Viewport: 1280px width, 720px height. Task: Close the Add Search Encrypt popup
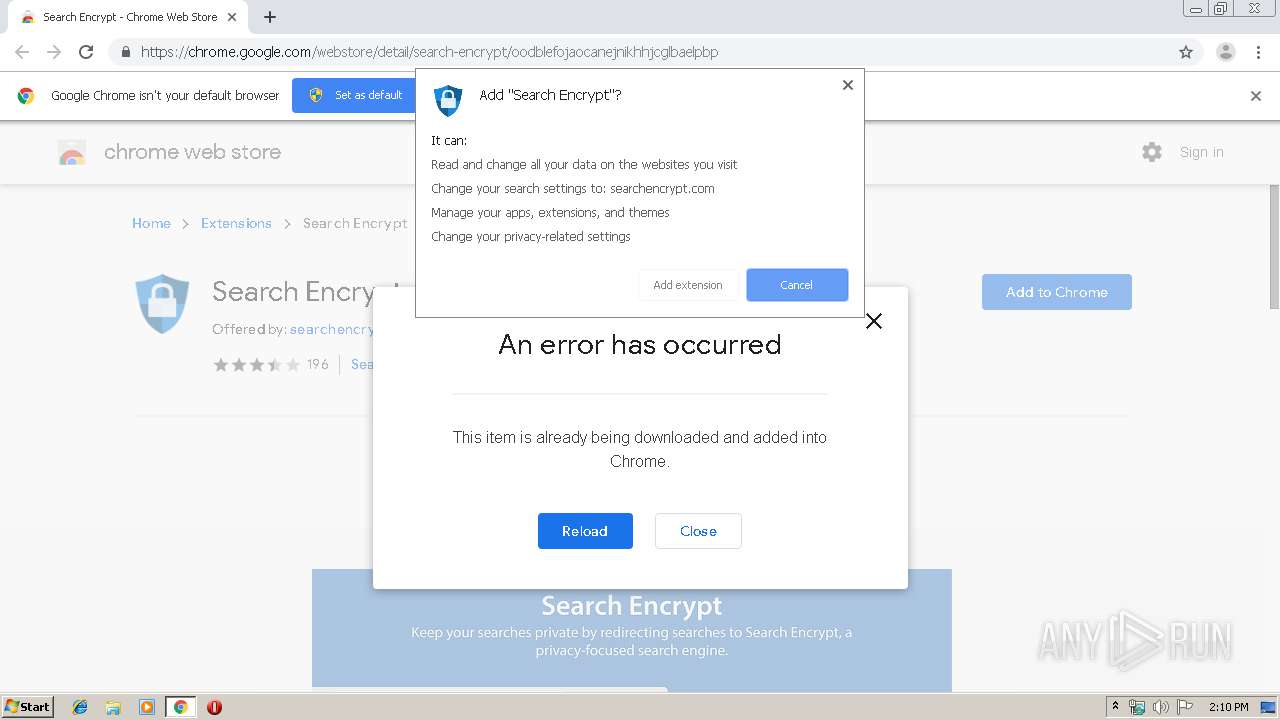pos(848,85)
